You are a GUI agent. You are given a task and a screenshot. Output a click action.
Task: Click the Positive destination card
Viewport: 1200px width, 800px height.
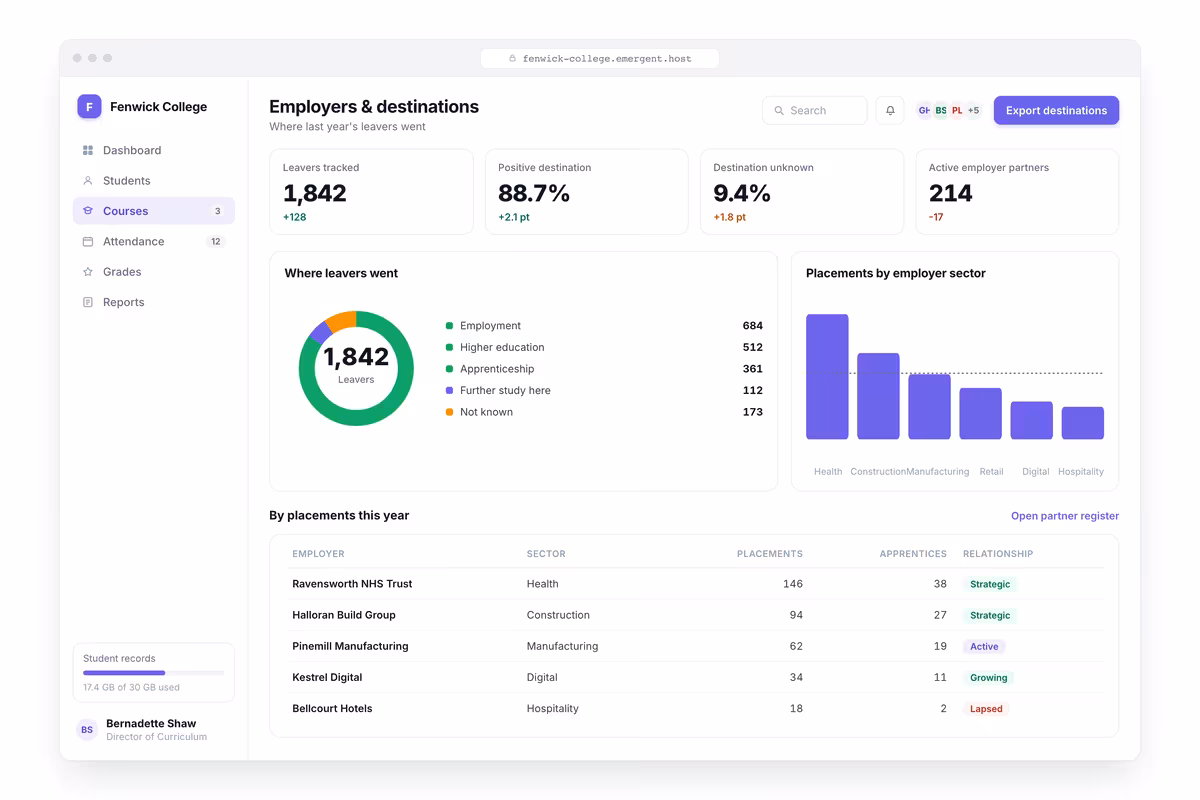pos(587,192)
